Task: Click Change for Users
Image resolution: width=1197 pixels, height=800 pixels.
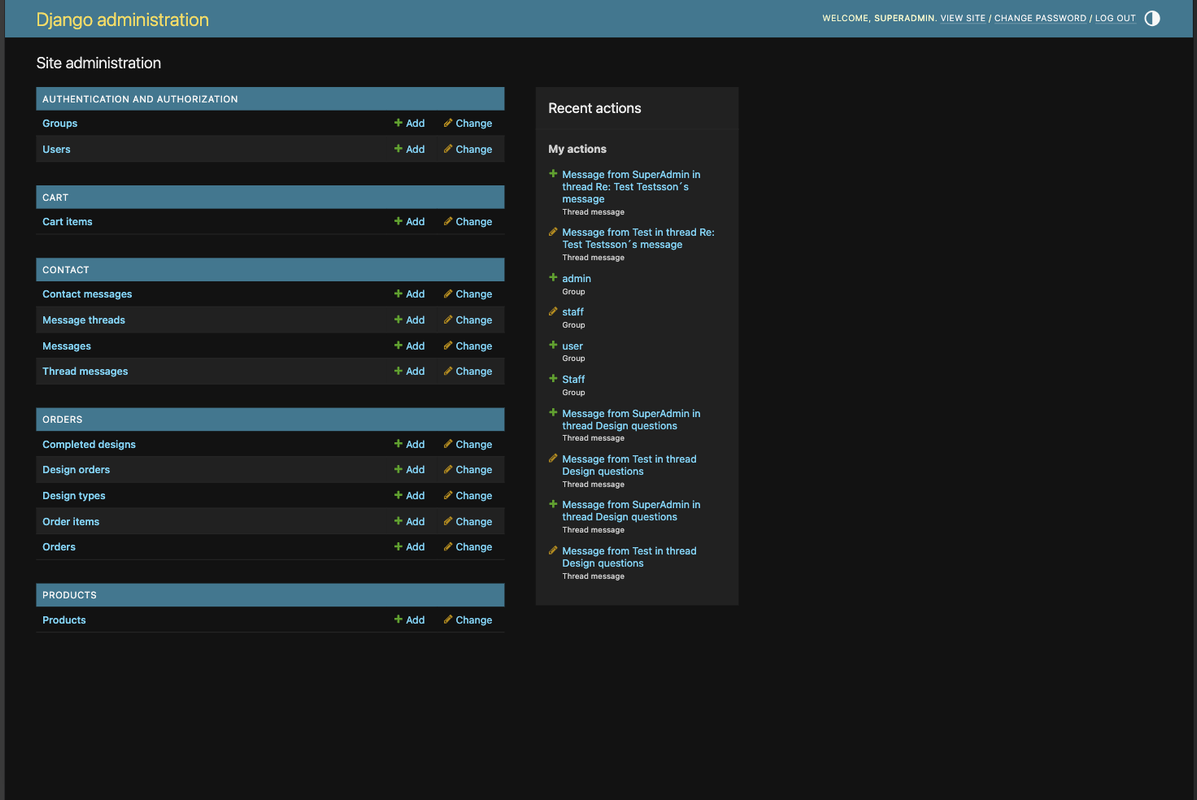Action: point(467,150)
